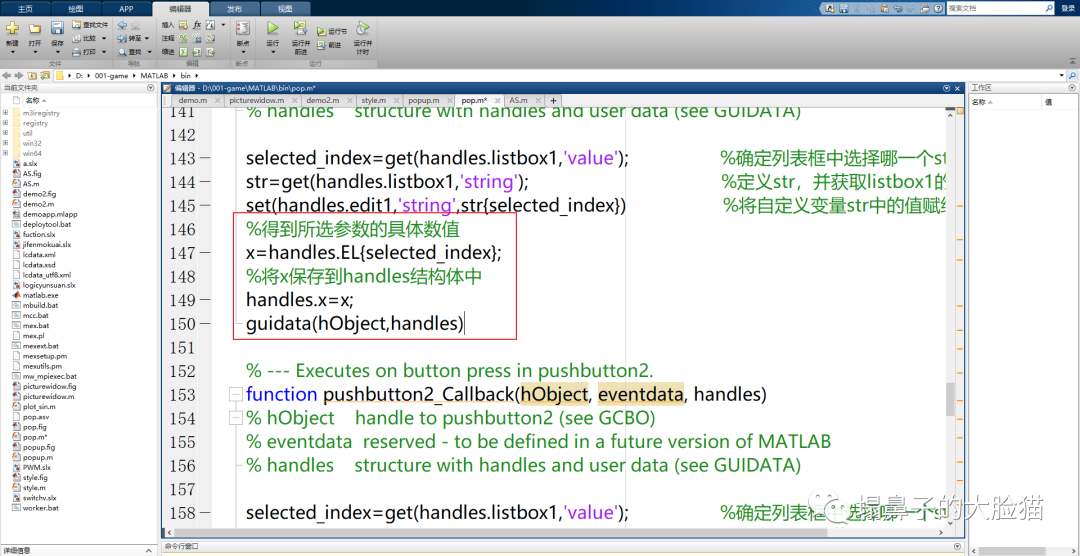Add a new editor tab with the plus button

552,101
